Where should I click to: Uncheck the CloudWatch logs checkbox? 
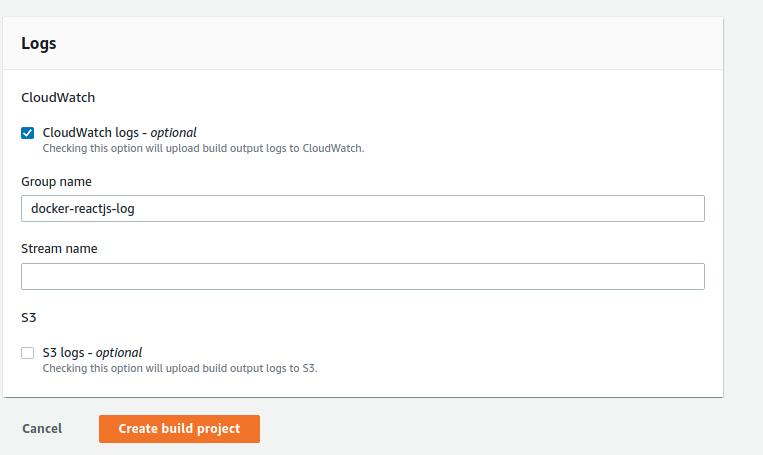pos(28,133)
